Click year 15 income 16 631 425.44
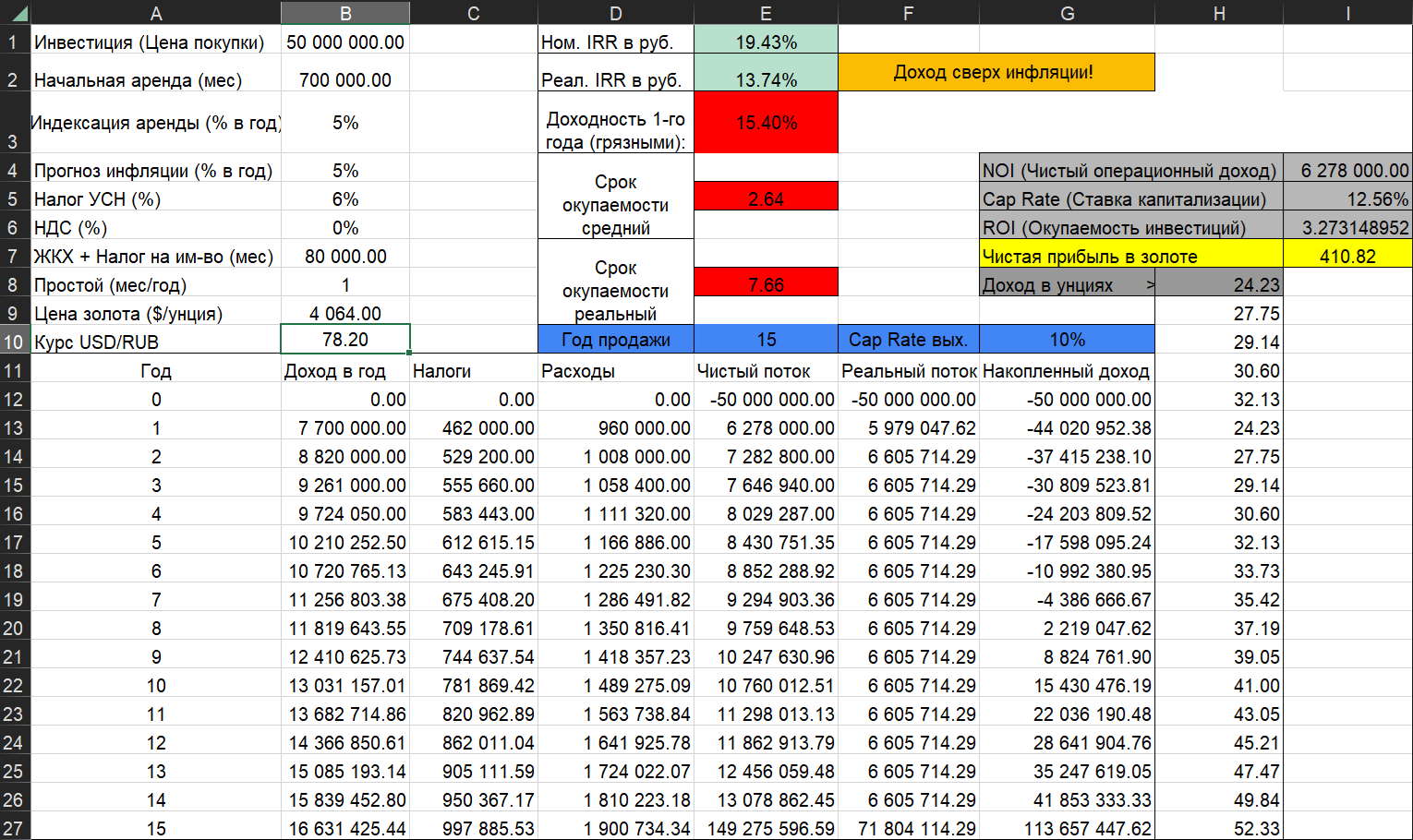The width and height of the screenshot is (1413, 840). [x=345, y=828]
